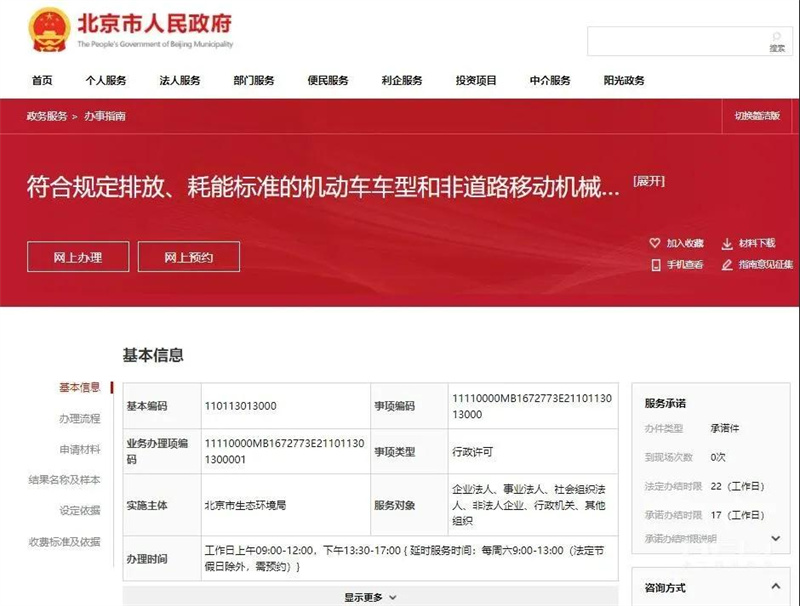Click the 网上办理 button
800x606 pixels.
point(78,257)
